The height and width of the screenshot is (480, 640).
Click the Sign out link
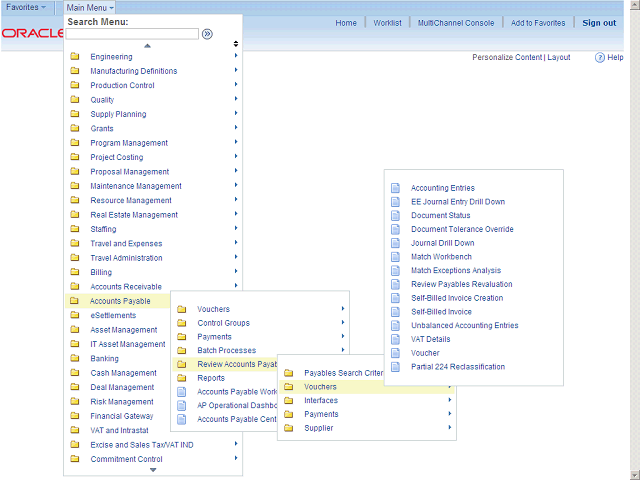[599, 23]
